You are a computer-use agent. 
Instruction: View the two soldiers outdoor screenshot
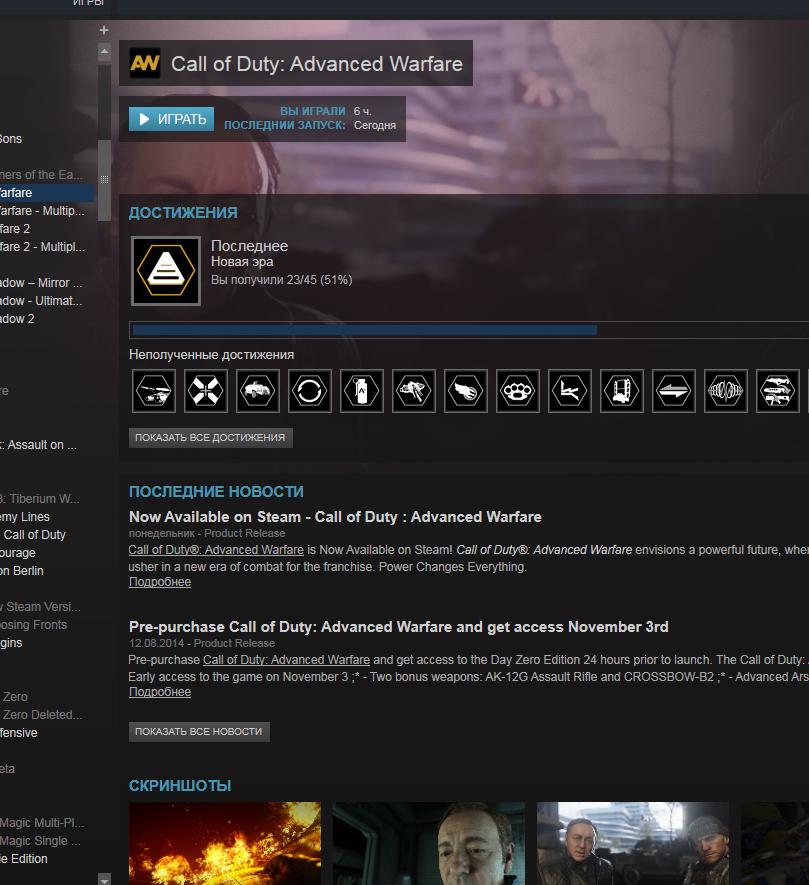pos(633,843)
